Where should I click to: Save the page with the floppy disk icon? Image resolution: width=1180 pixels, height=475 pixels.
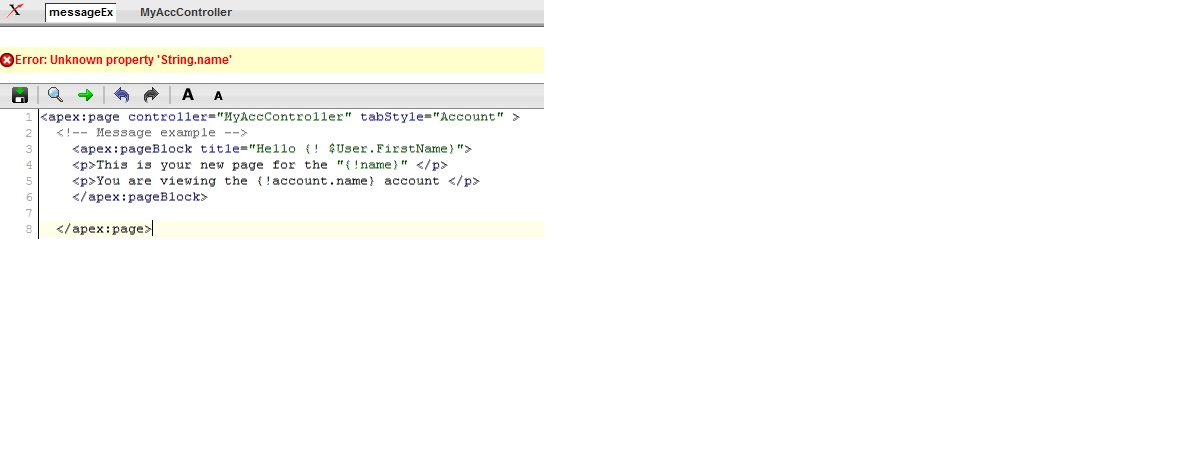pos(20,95)
